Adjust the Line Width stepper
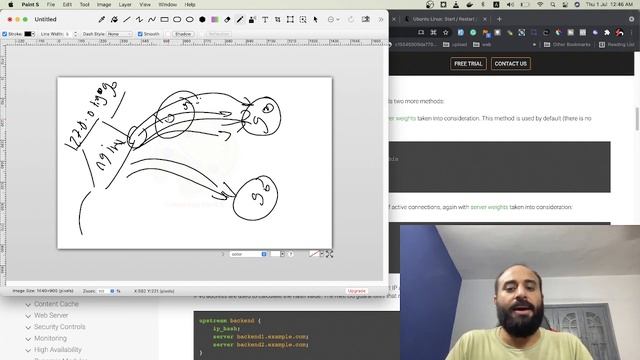640x360 pixels. tap(75, 34)
